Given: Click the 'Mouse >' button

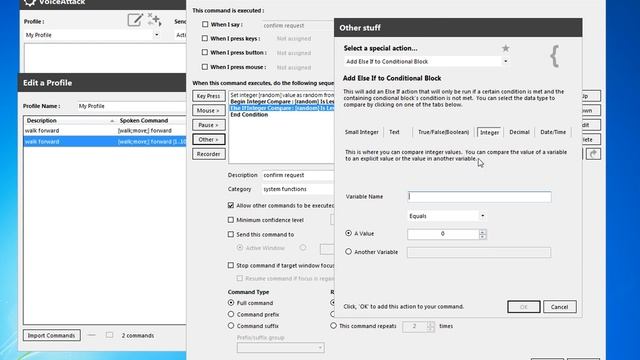Looking at the screenshot, I should [x=209, y=111].
